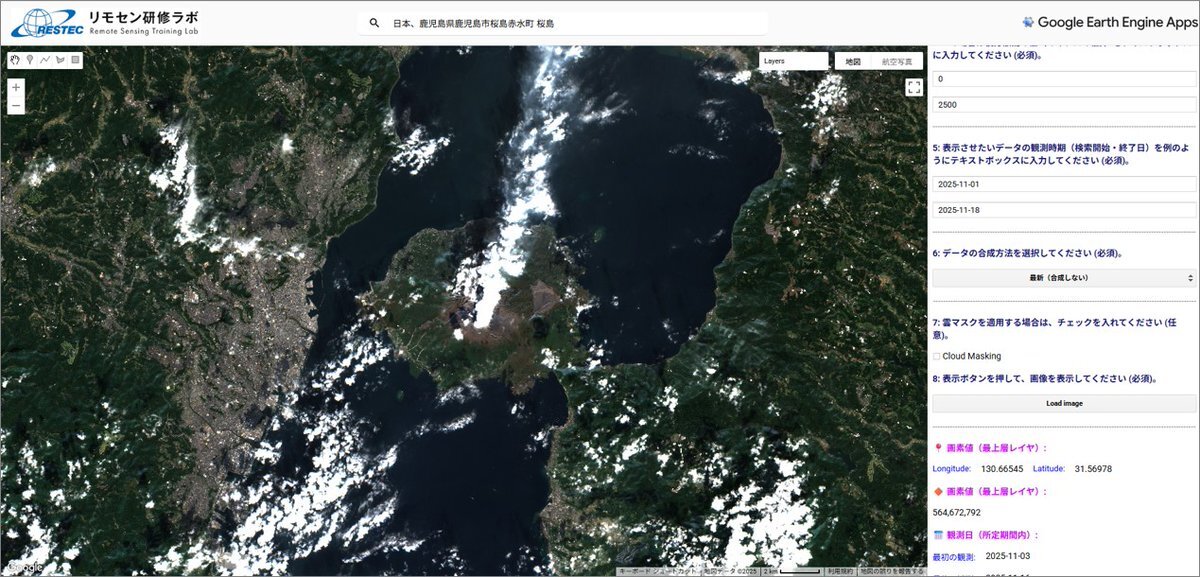The image size is (1200, 577).
Task: Edit the end date field 2025-11-18
Action: click(1064, 211)
